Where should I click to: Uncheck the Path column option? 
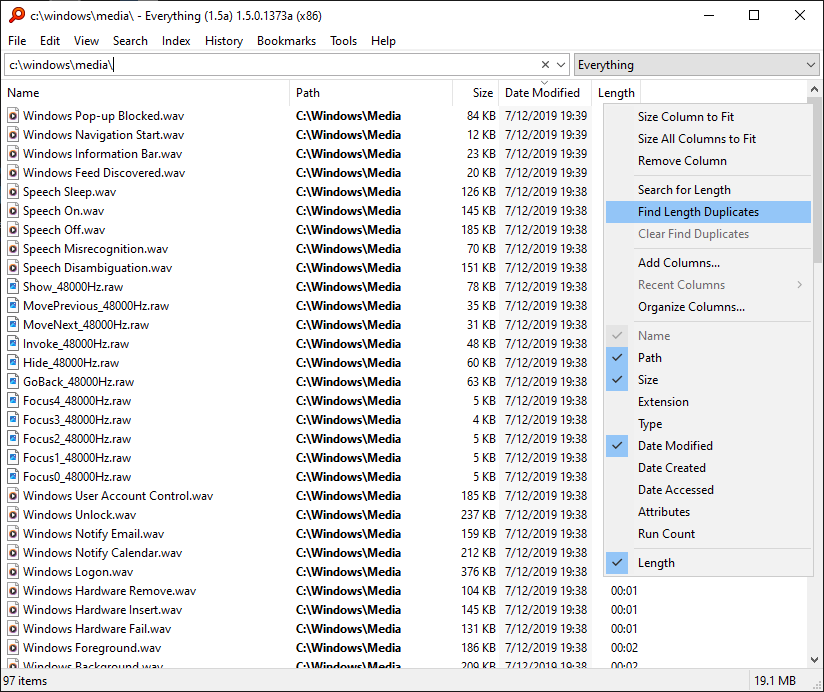[x=708, y=358]
